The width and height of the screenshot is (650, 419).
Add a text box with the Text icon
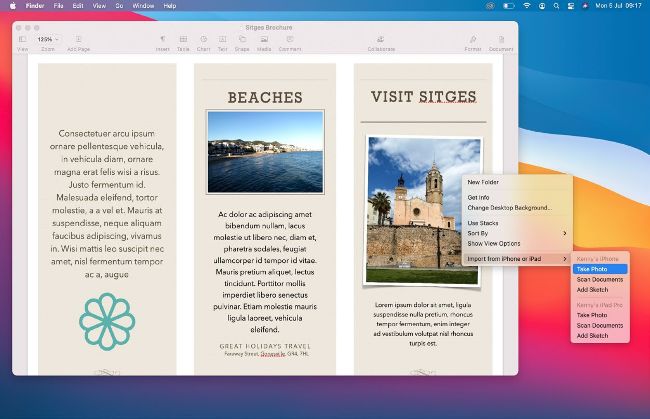[x=222, y=40]
